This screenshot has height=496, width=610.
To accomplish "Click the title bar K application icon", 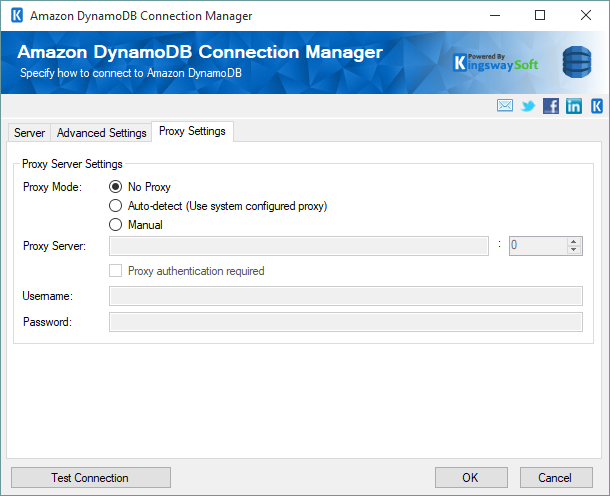I will tap(17, 16).
